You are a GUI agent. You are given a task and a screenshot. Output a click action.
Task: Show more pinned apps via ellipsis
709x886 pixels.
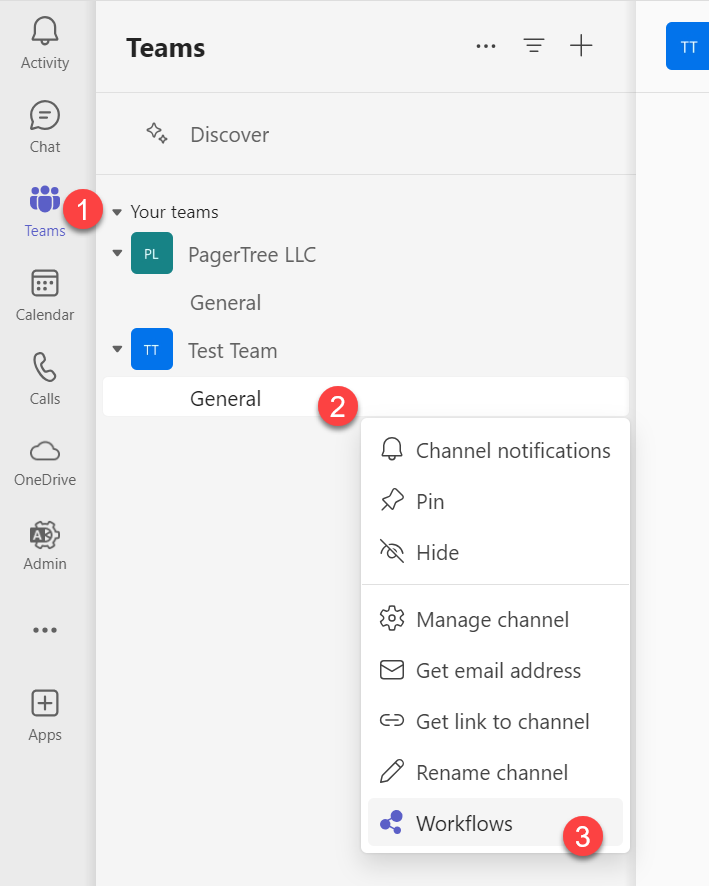point(44,629)
